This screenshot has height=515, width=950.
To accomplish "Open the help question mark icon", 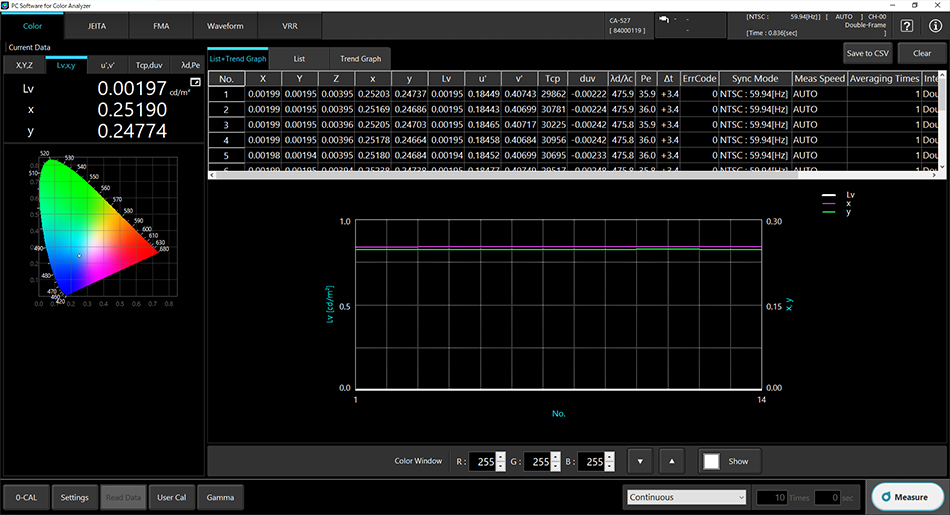I will (906, 26).
